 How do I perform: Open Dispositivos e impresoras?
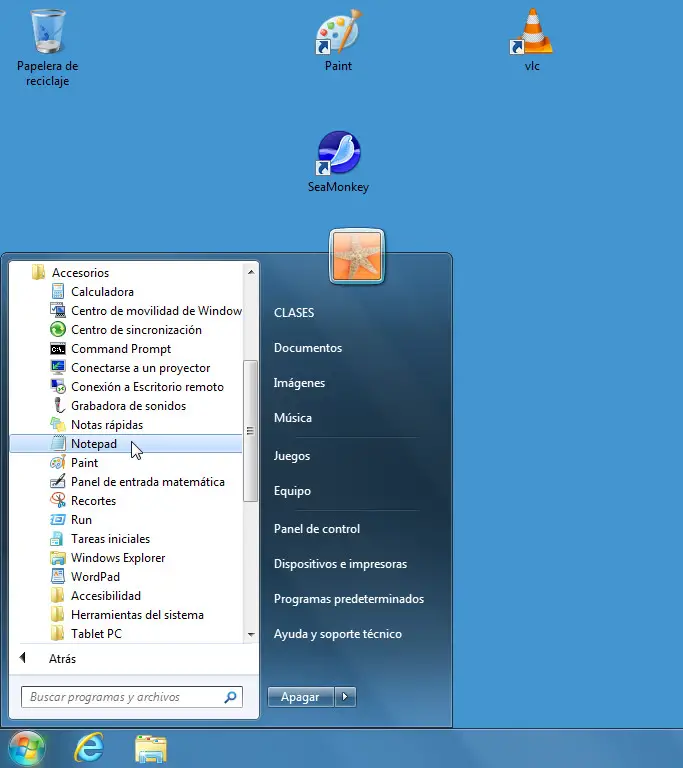pyautogui.click(x=340, y=564)
